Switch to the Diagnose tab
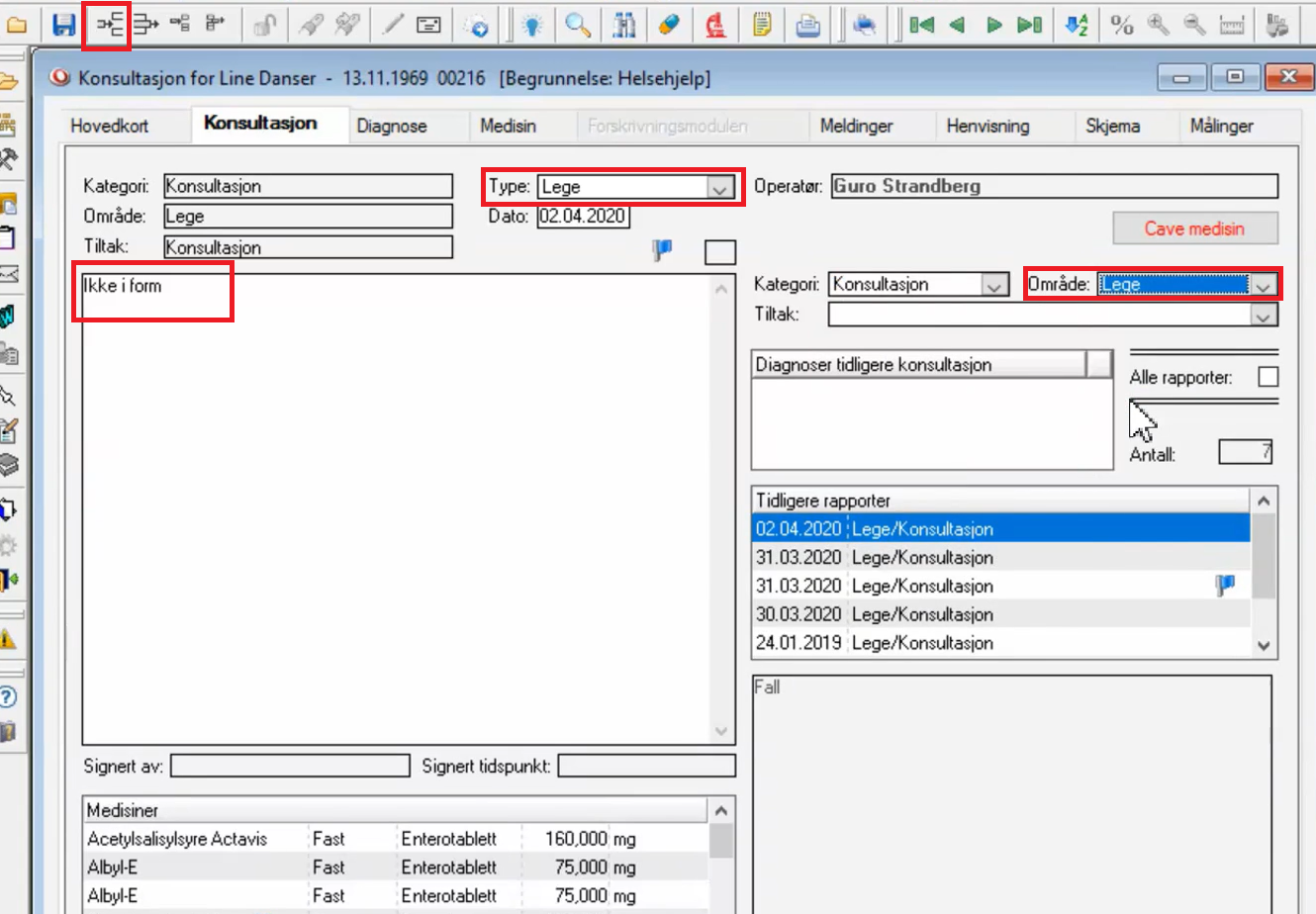Screen dimensions: 1316x914 coord(392,126)
